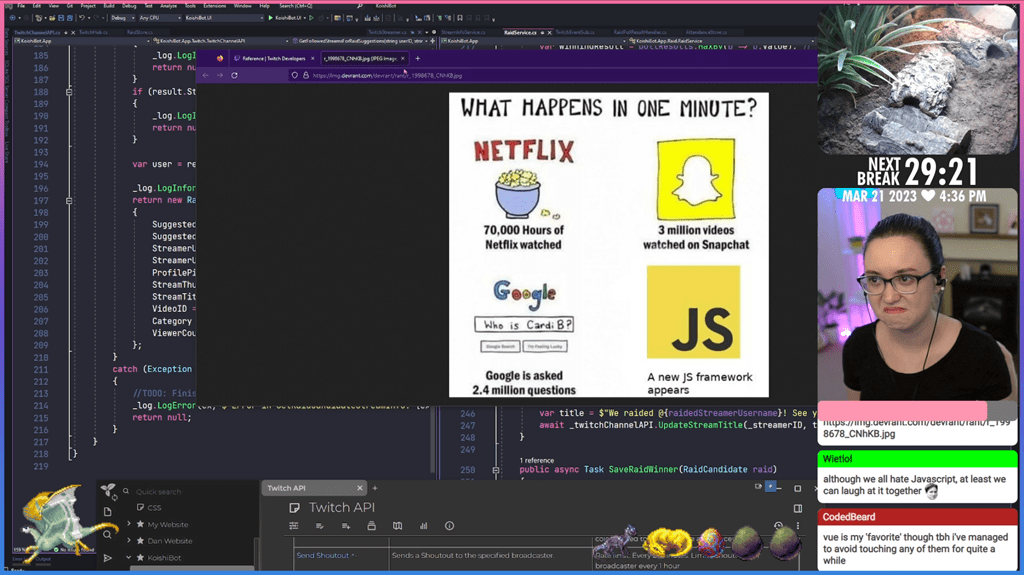Click the Firefox back arrow
This screenshot has width=1024, height=575.
pos(206,75)
